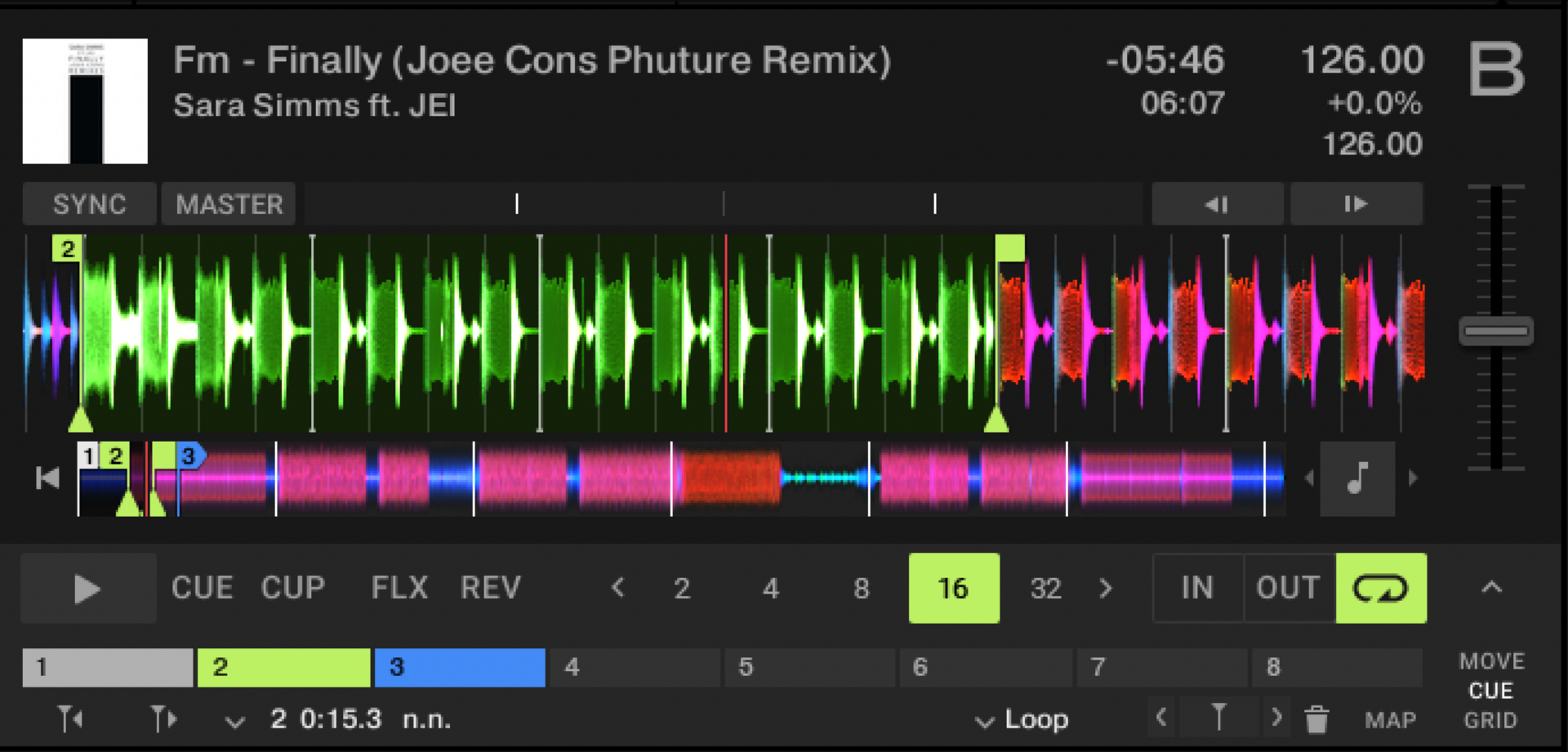
Task: Collapse the advanced panel with the chevron
Action: (x=1492, y=587)
